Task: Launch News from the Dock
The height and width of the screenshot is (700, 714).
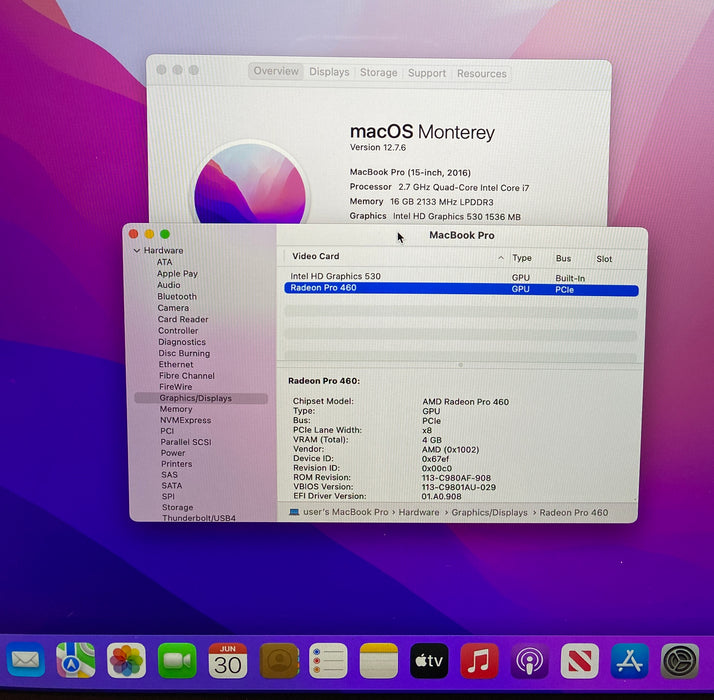Action: point(580,660)
